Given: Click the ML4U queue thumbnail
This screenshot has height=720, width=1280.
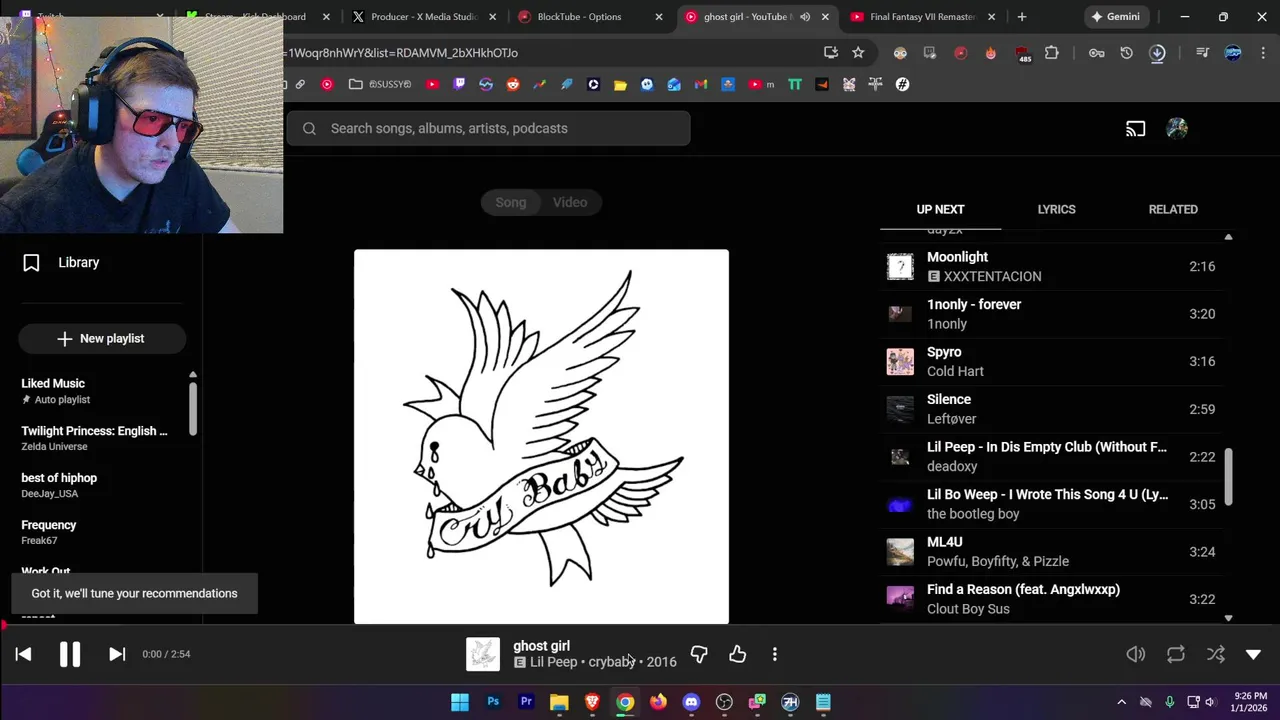Looking at the screenshot, I should pyautogui.click(x=900, y=551).
